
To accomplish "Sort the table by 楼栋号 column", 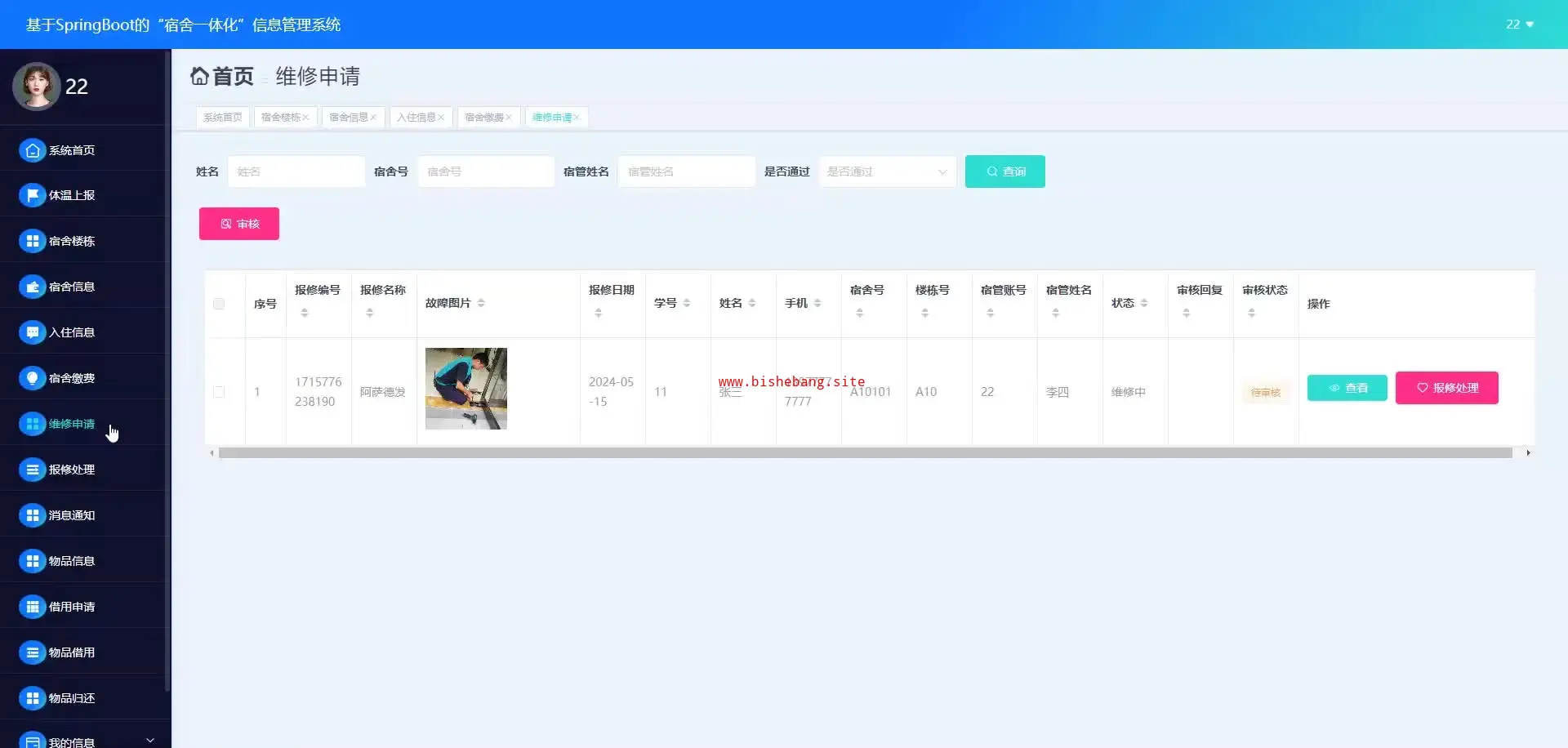I will 925,313.
